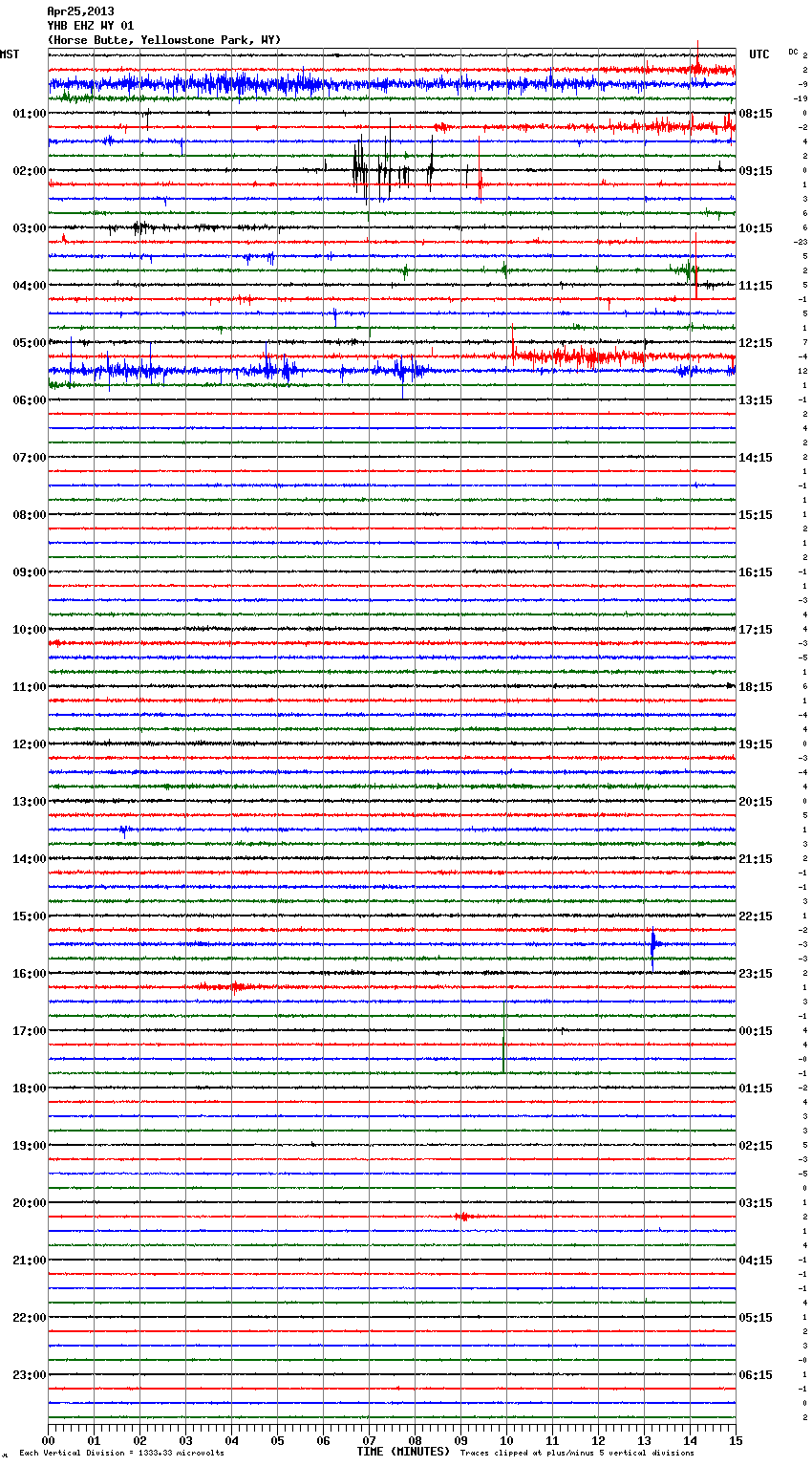The width and height of the screenshot is (812, 1466).
Task: Select the 17:00 MST time label
Action: [30, 1031]
